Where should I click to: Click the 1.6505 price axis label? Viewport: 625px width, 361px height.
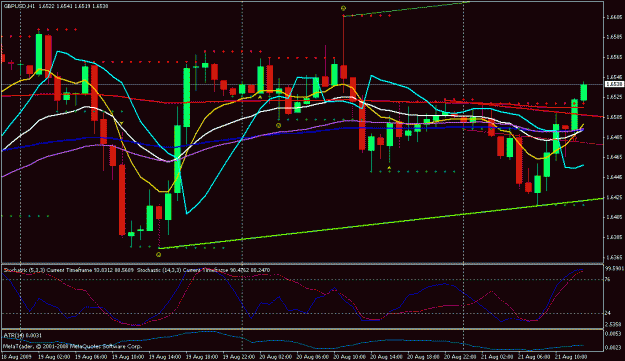coord(614,117)
